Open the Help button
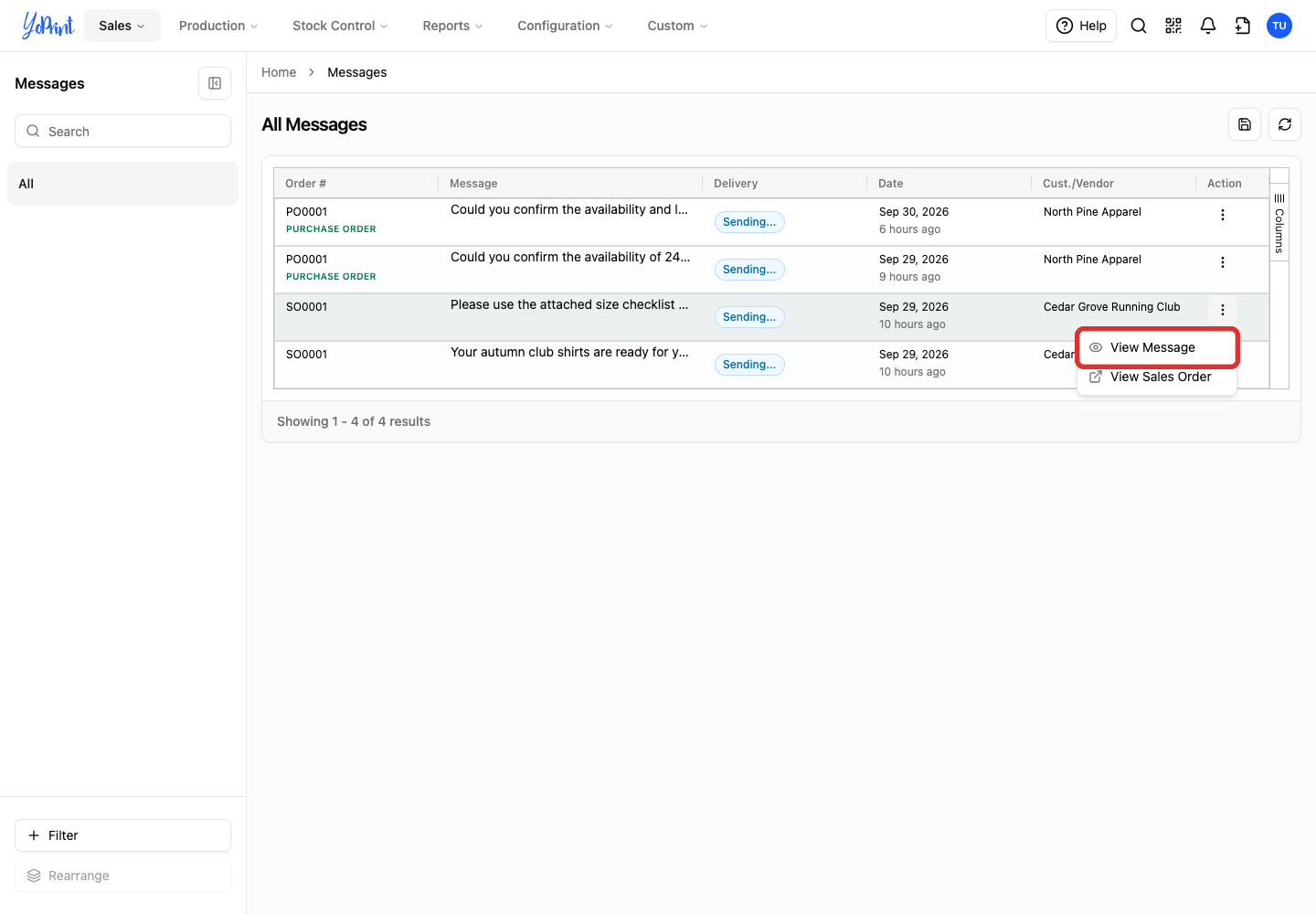Viewport: 1316px width, 914px height. tap(1081, 26)
